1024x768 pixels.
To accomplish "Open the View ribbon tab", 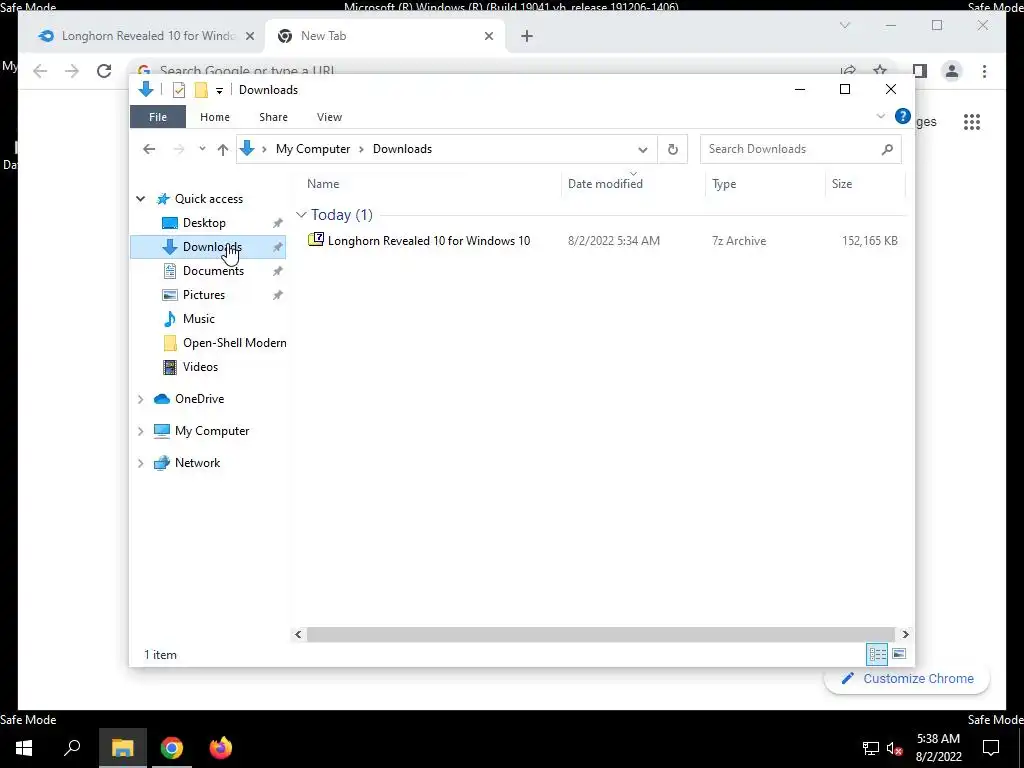I will [329, 117].
